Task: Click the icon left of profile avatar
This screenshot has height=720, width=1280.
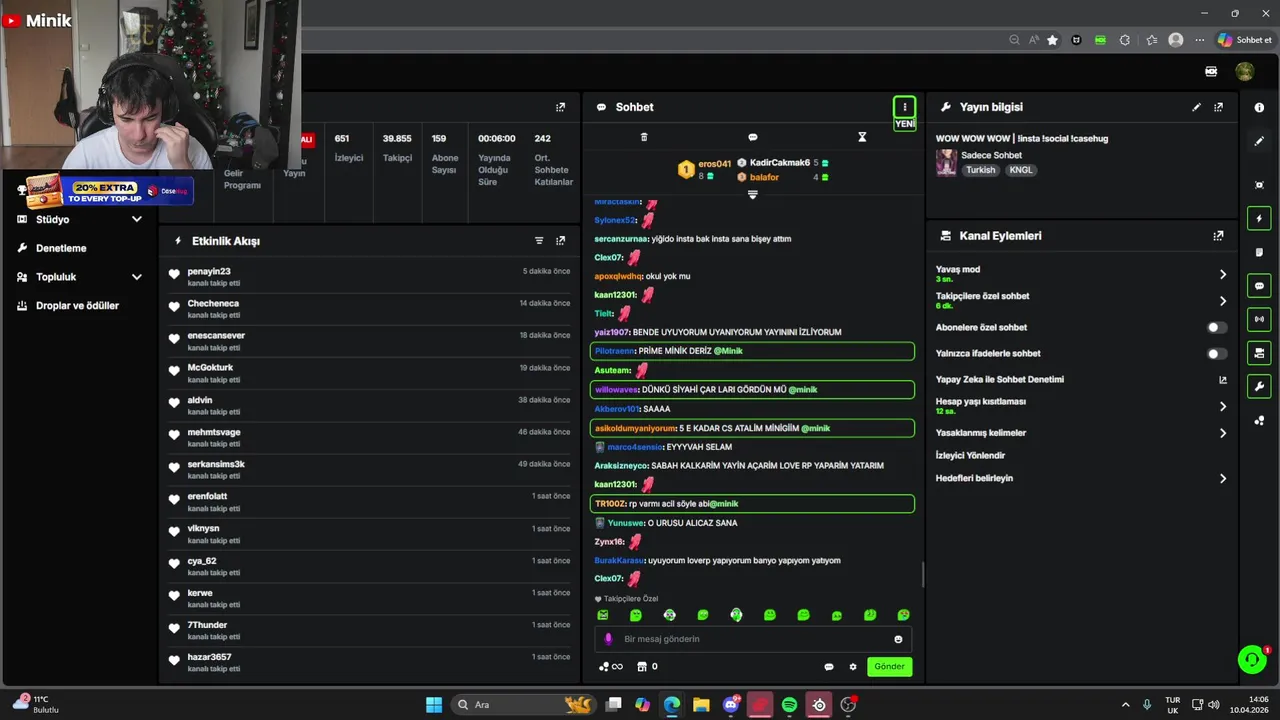Action: click(x=1211, y=72)
